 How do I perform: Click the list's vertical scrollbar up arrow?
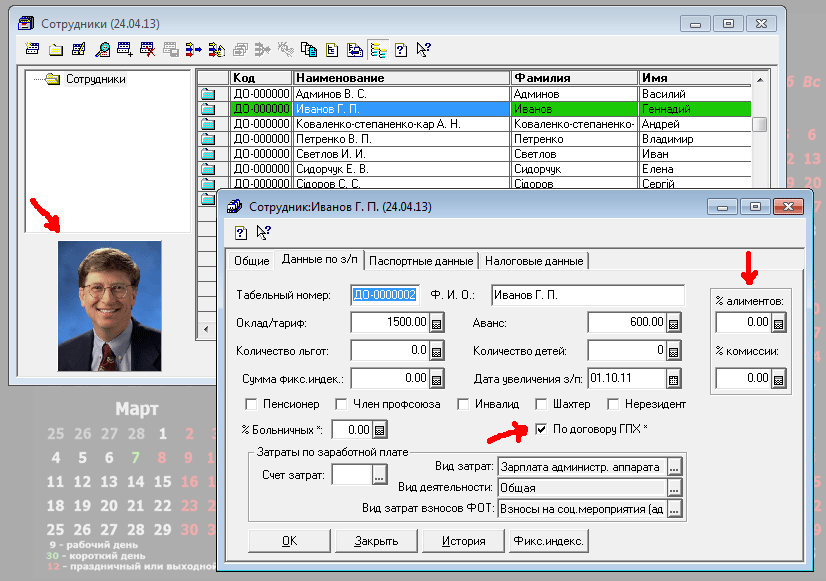[760, 80]
